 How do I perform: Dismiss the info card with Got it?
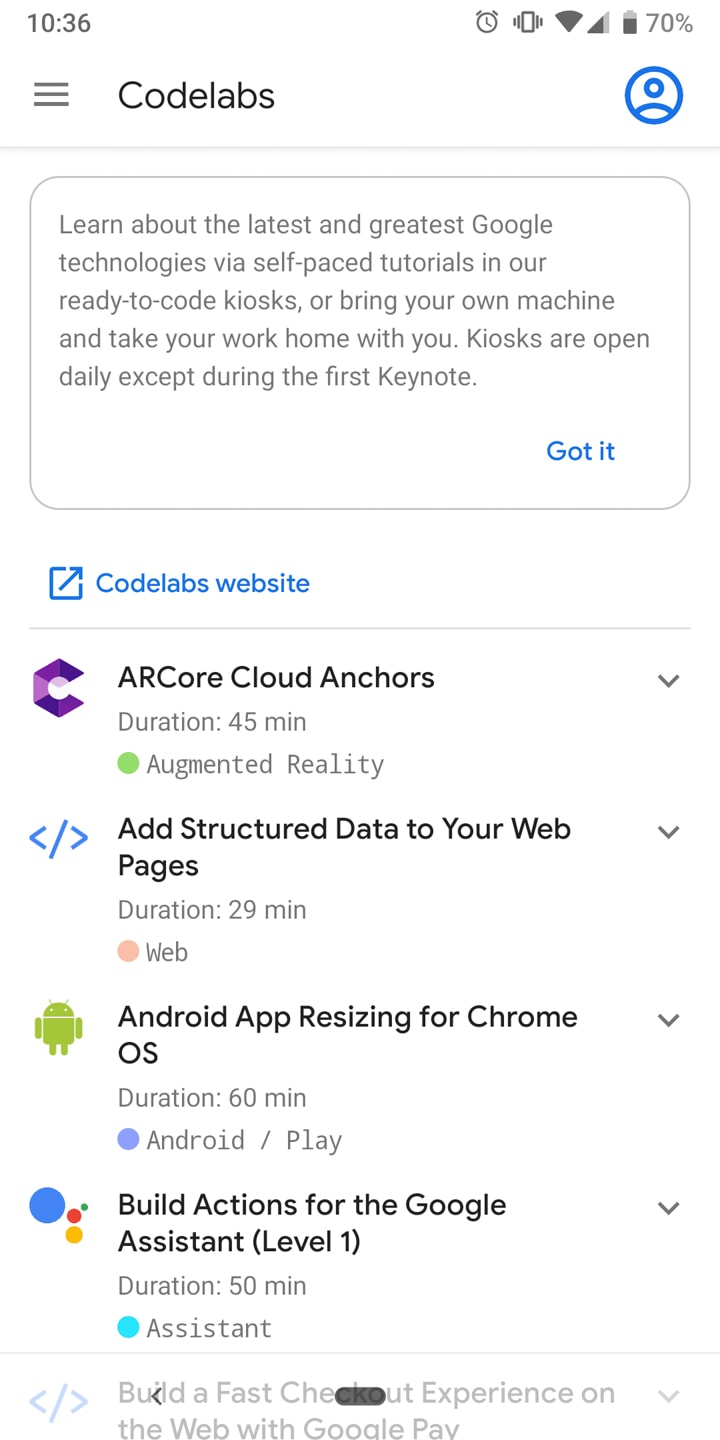[580, 451]
